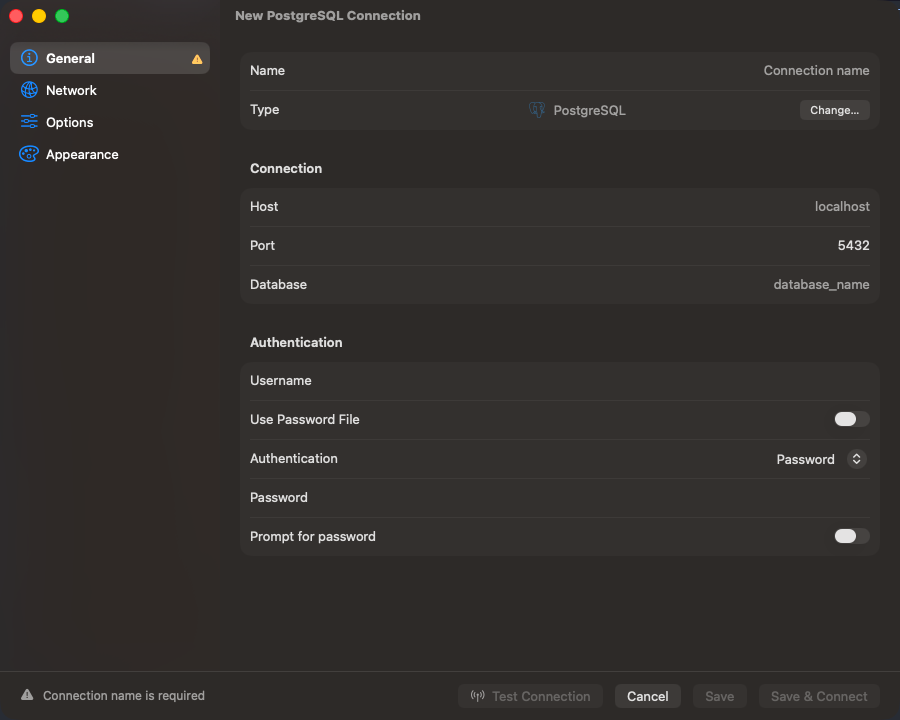Click the warning icon beside 'Connection name is required'
This screenshot has width=900, height=720.
click(27, 695)
